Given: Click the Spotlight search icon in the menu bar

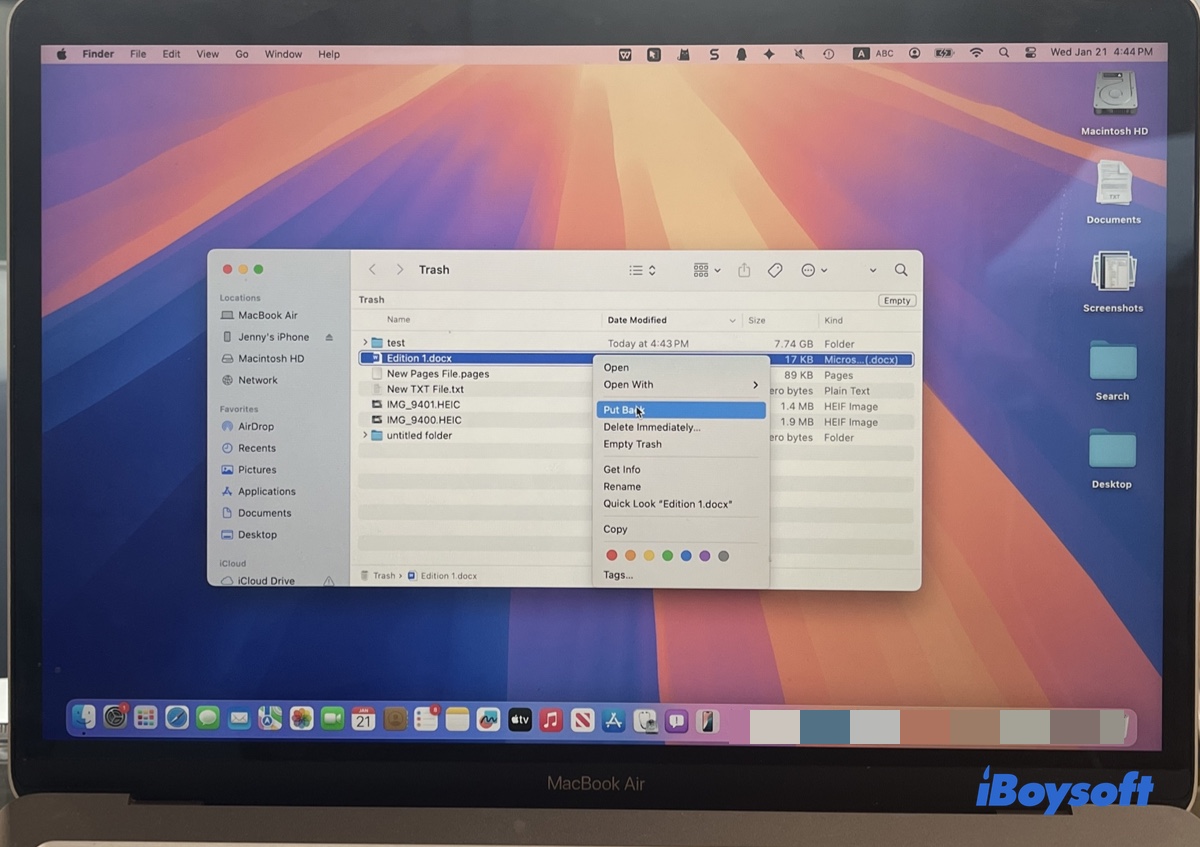Looking at the screenshot, I should tap(1004, 53).
